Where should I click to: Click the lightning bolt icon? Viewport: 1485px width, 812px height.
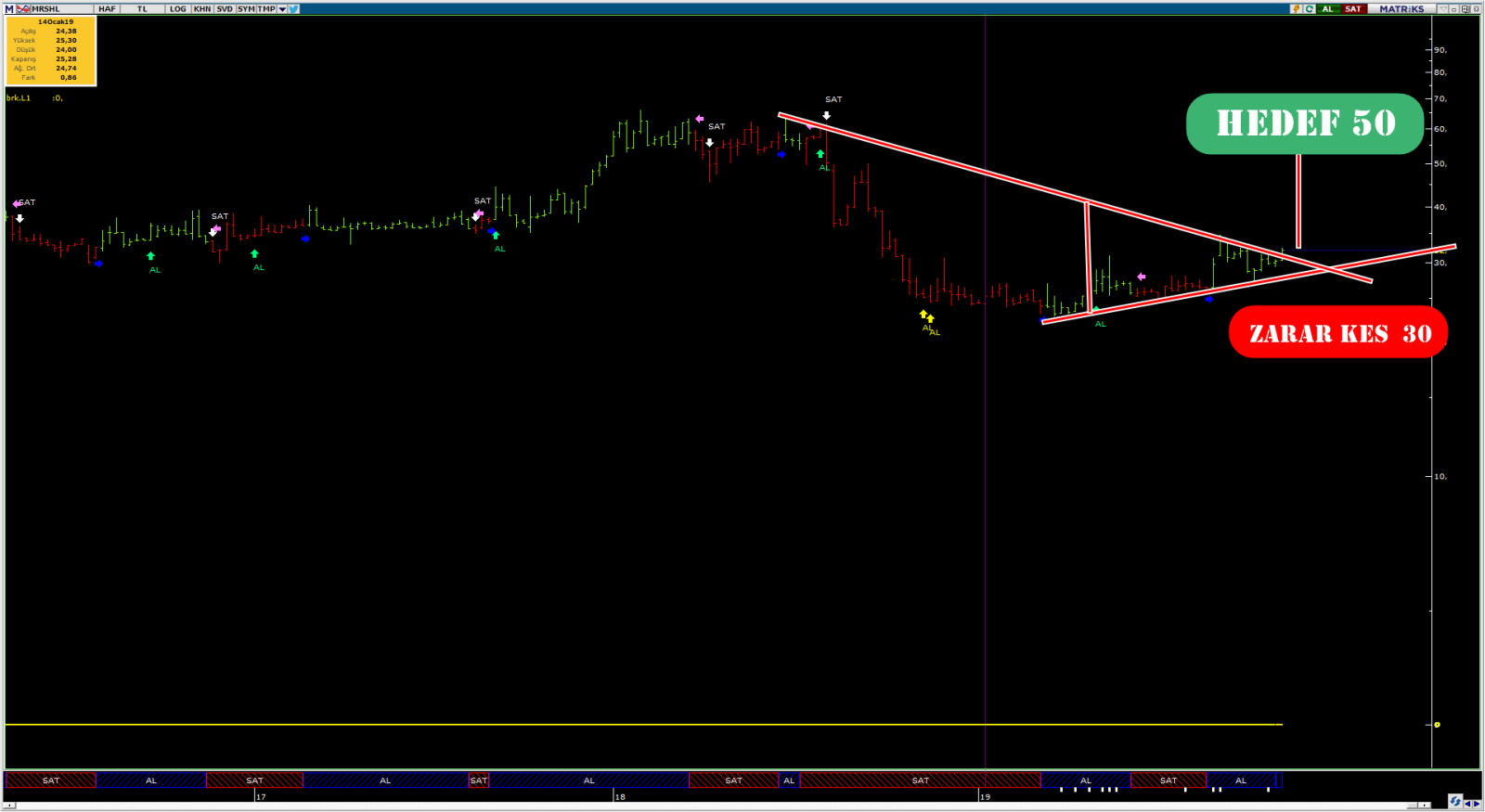pyautogui.click(x=1296, y=9)
